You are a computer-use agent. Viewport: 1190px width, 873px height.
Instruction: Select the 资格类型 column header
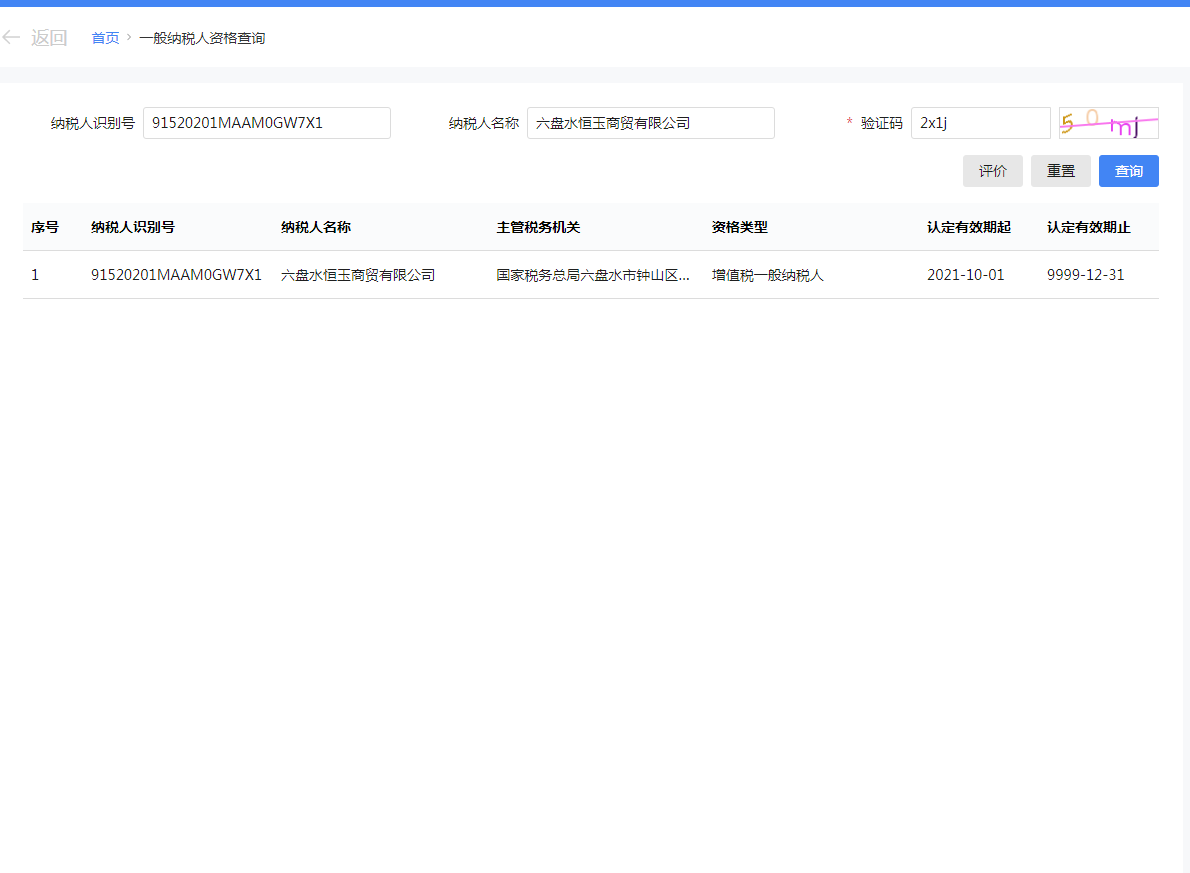click(739, 227)
